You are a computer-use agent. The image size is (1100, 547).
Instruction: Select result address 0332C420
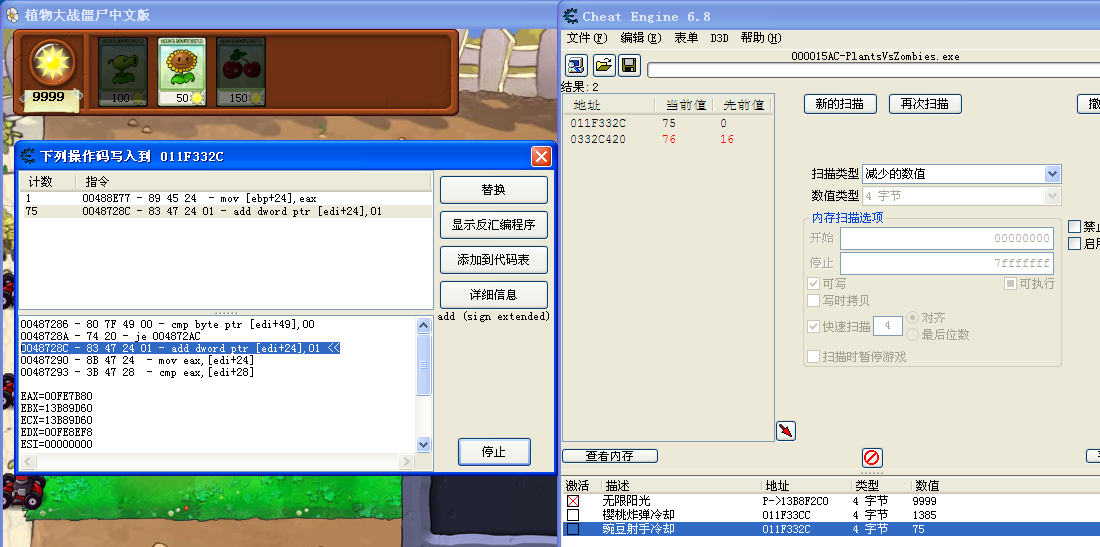[598, 139]
